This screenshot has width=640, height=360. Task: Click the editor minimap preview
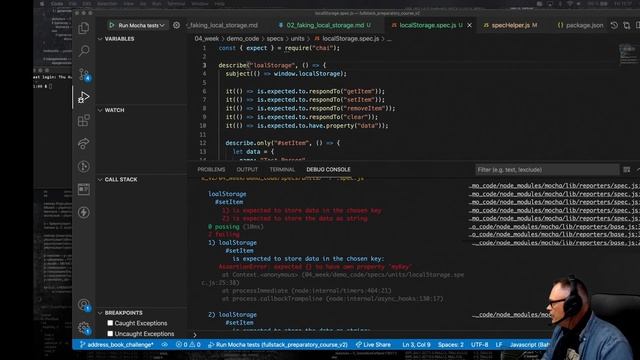pos(629,55)
